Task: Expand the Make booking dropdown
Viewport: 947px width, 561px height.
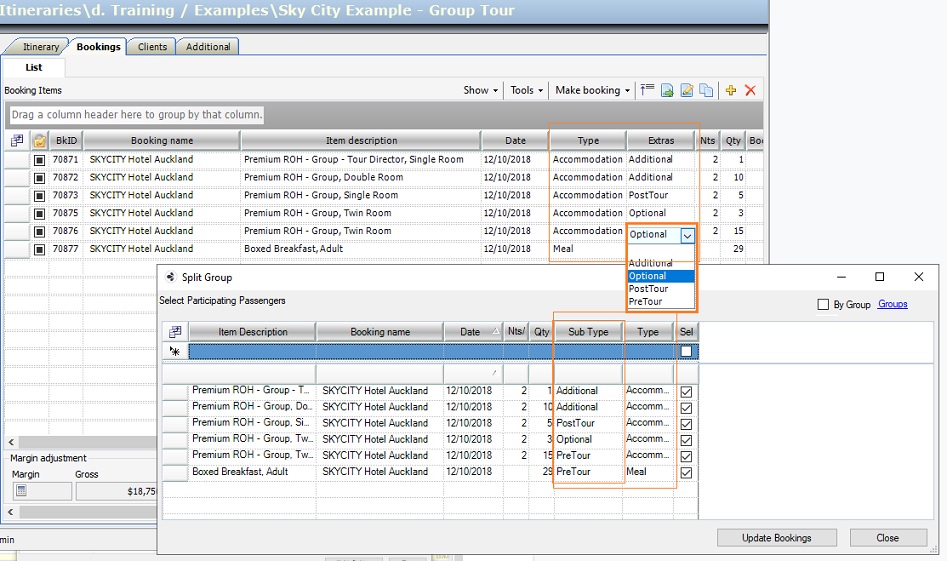Action: [x=592, y=90]
